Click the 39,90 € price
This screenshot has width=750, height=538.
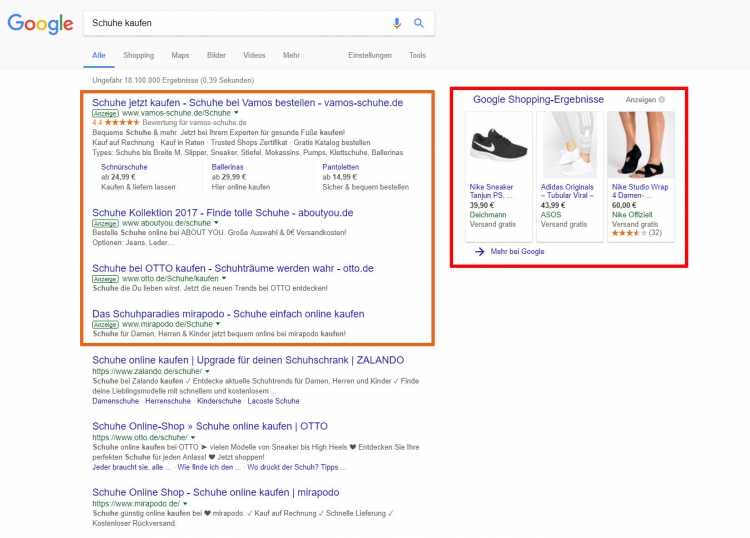click(x=481, y=205)
